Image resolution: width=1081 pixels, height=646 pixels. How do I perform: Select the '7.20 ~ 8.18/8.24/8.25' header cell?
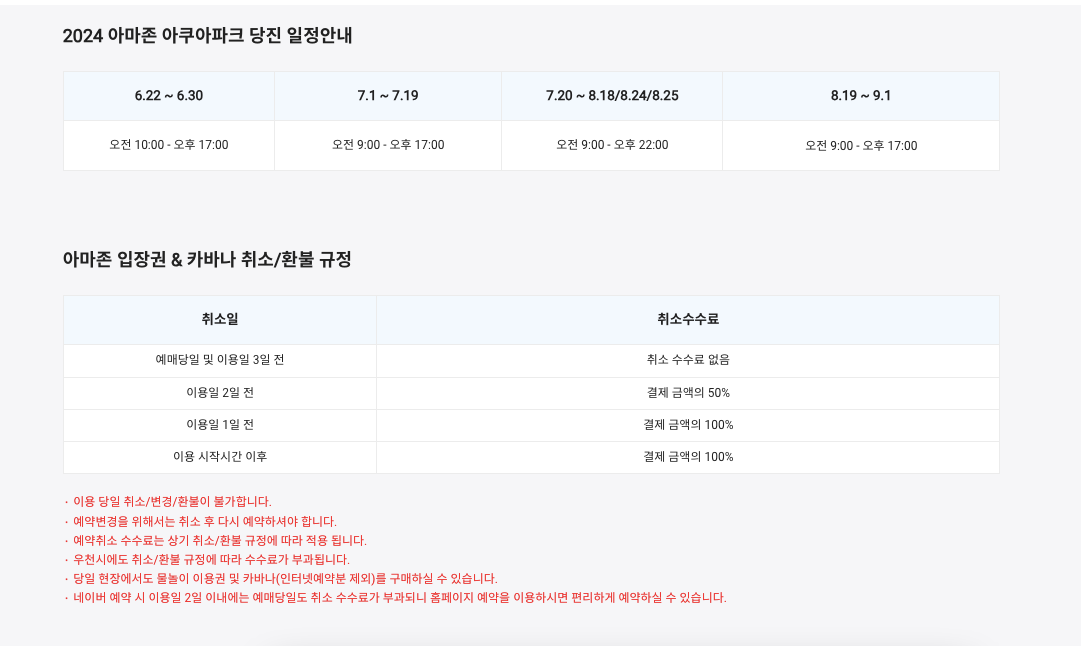(x=612, y=96)
